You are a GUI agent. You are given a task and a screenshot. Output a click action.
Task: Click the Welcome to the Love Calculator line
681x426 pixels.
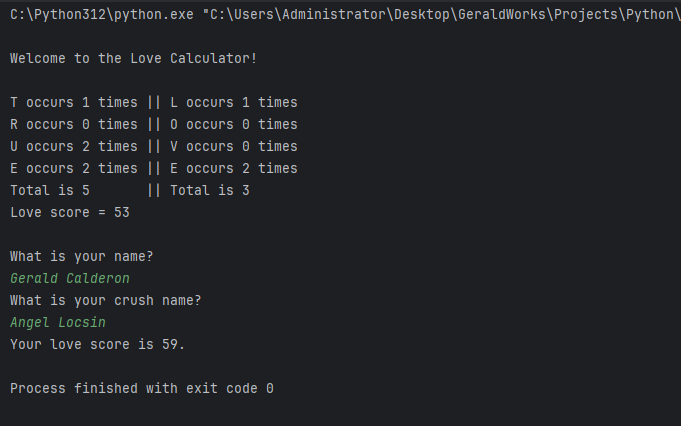click(133, 58)
